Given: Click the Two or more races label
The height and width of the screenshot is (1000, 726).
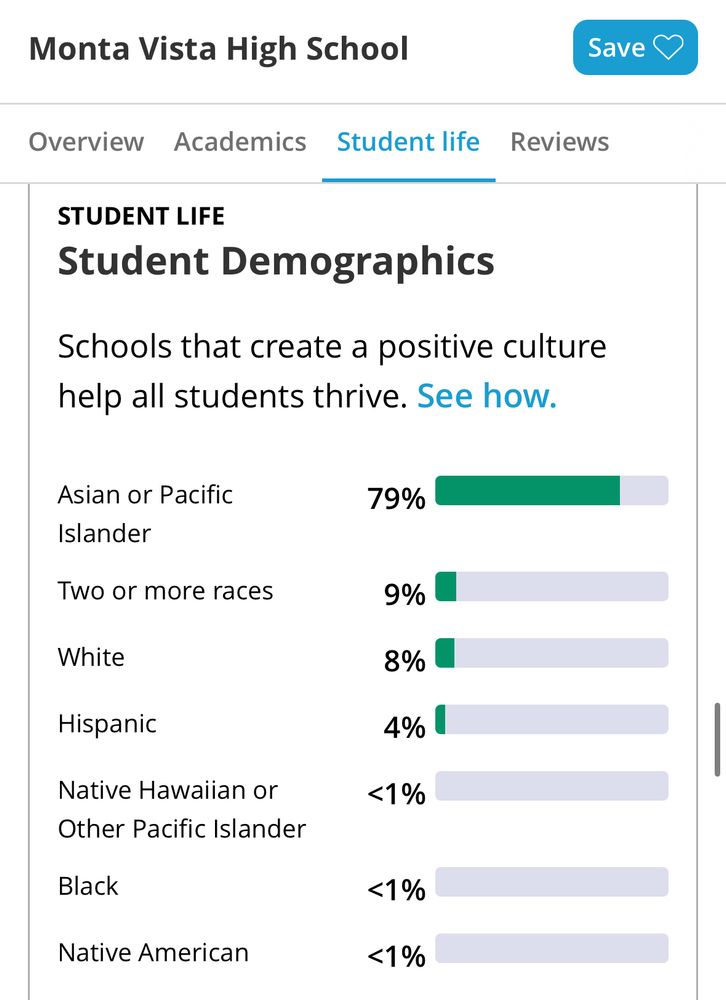Looking at the screenshot, I should coord(165,591).
